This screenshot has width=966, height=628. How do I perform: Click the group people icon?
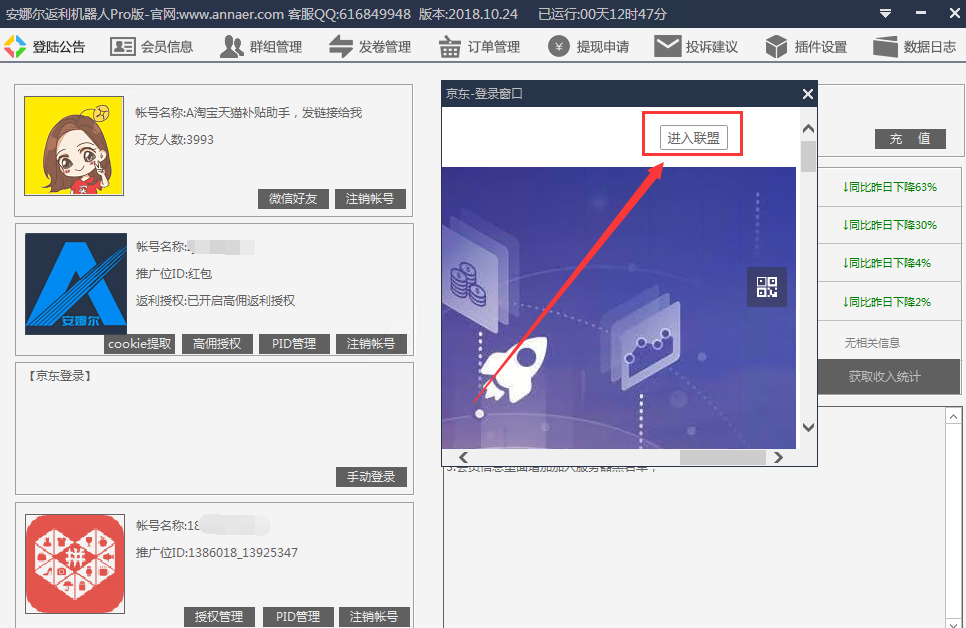pyautogui.click(x=232, y=47)
